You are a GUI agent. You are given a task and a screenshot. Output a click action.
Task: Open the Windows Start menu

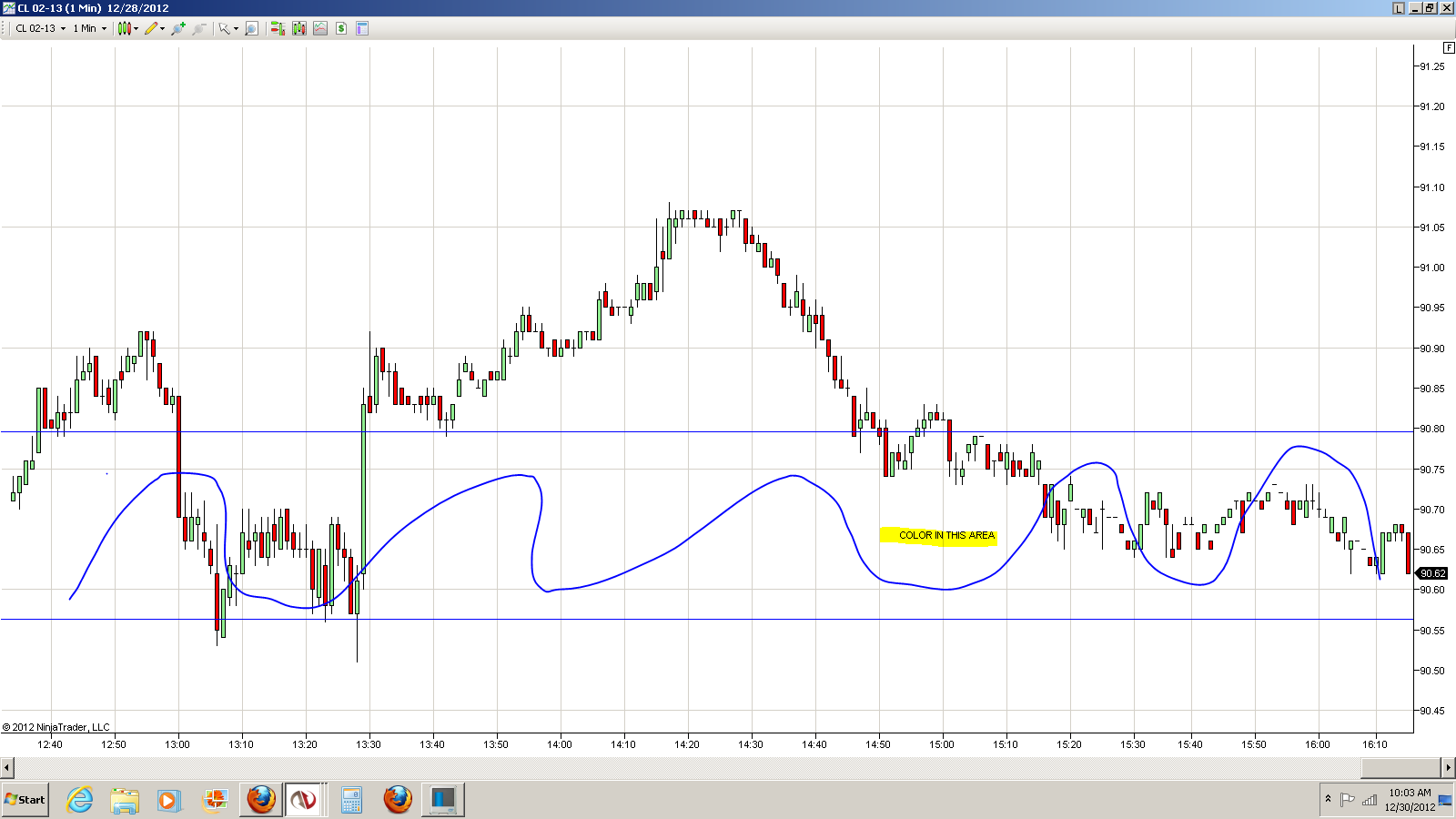[25, 800]
